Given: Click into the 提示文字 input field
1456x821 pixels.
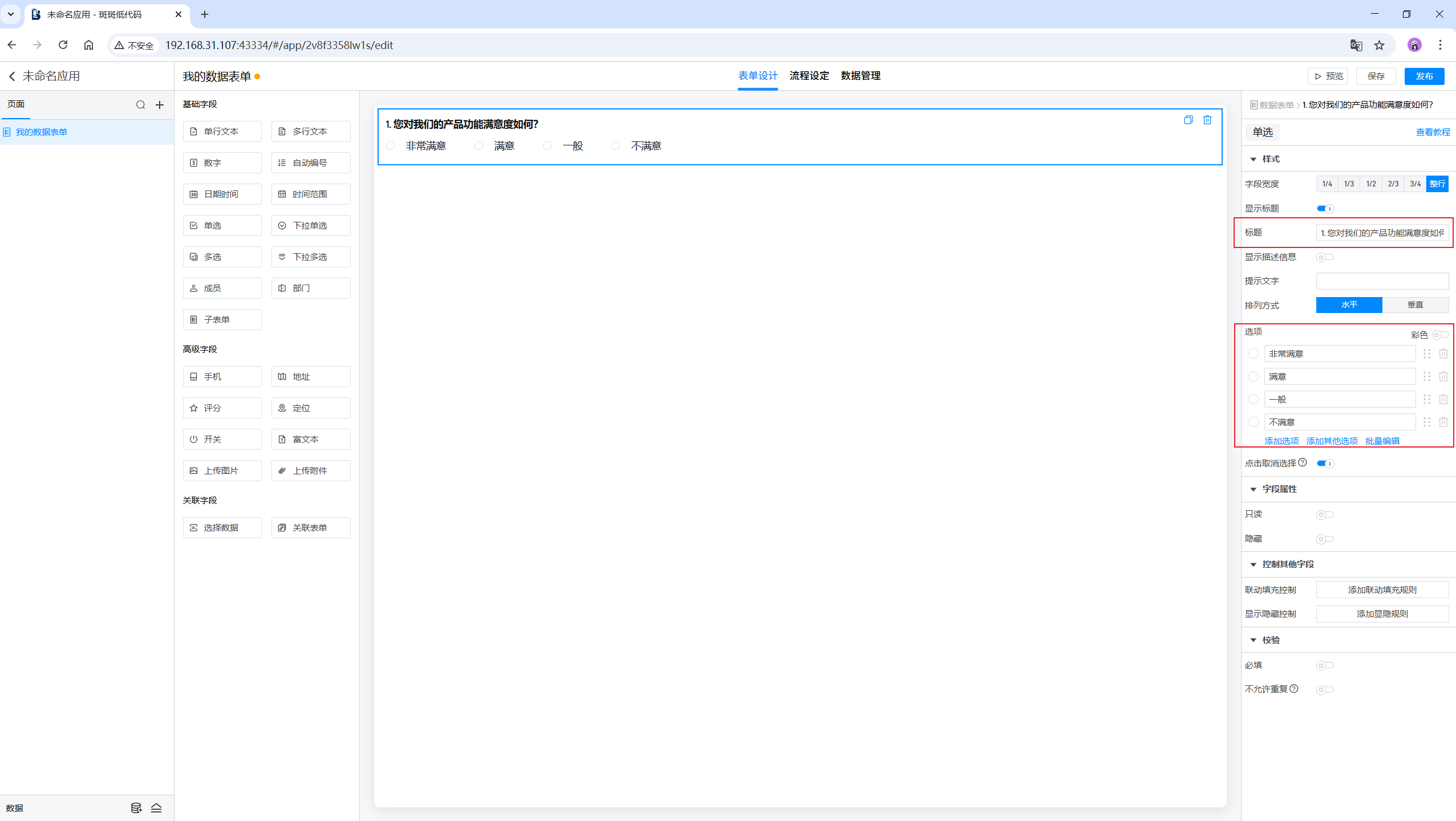Looking at the screenshot, I should [x=1381, y=281].
